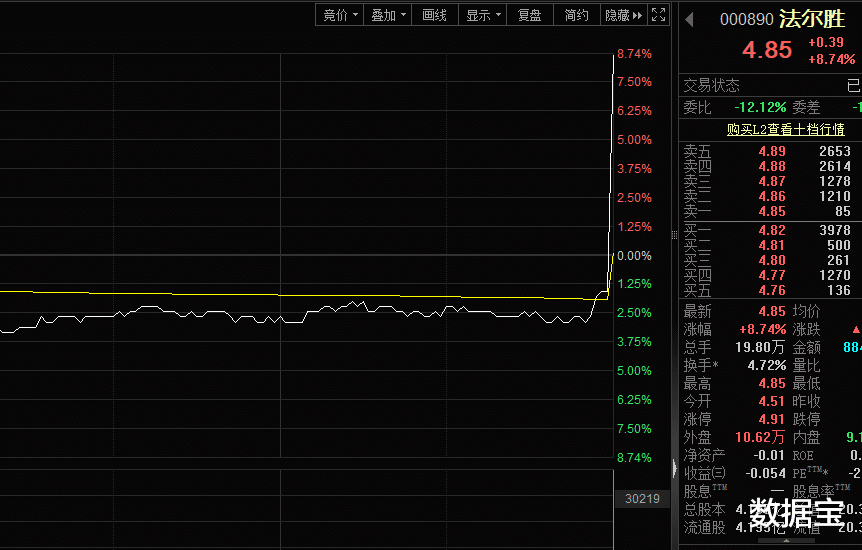Click the 隐藏 panel button
Image resolution: width=862 pixels, height=550 pixels.
[x=623, y=15]
